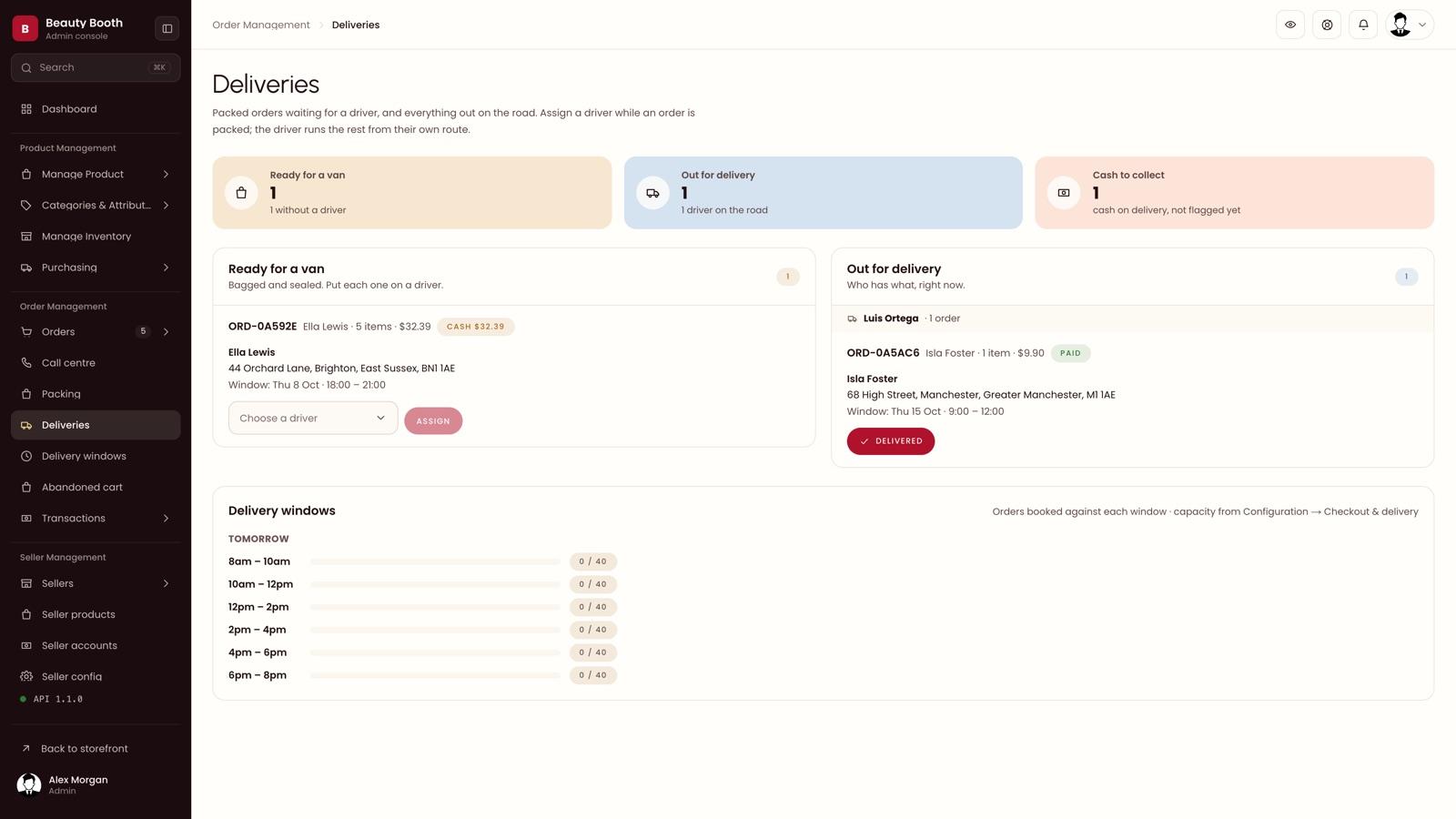Click the Manage Inventory icon in sidebar
Image resolution: width=1456 pixels, height=819 pixels.
[26, 237]
